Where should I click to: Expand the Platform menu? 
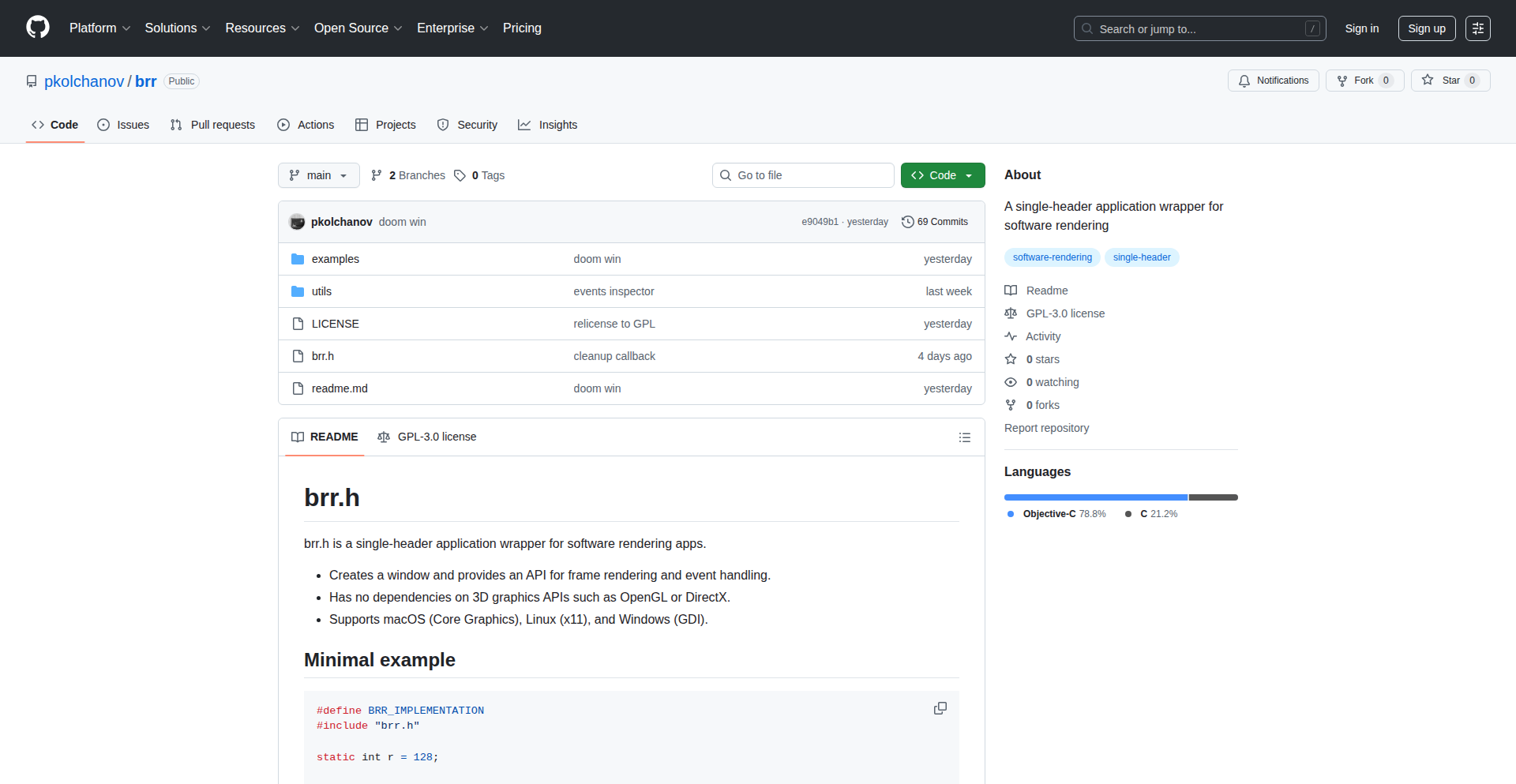99,28
